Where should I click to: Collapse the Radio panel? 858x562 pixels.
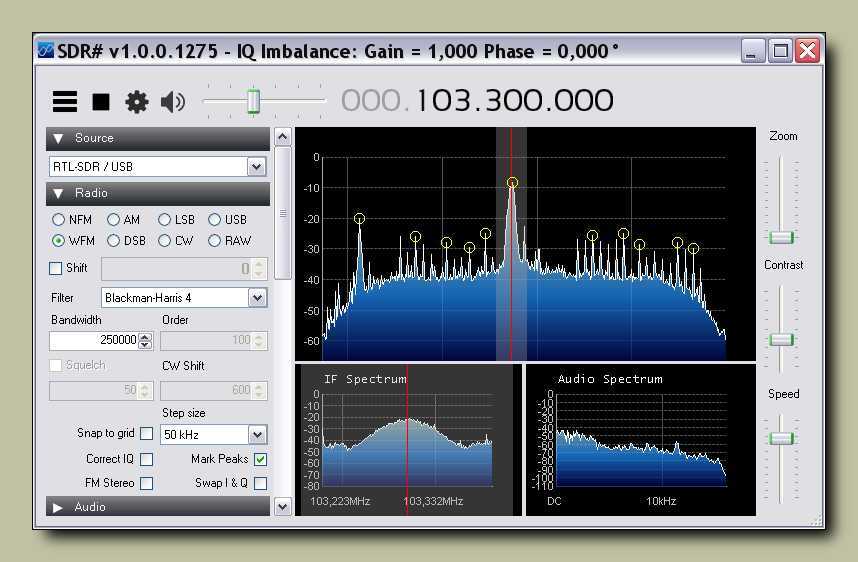pyautogui.click(x=59, y=193)
